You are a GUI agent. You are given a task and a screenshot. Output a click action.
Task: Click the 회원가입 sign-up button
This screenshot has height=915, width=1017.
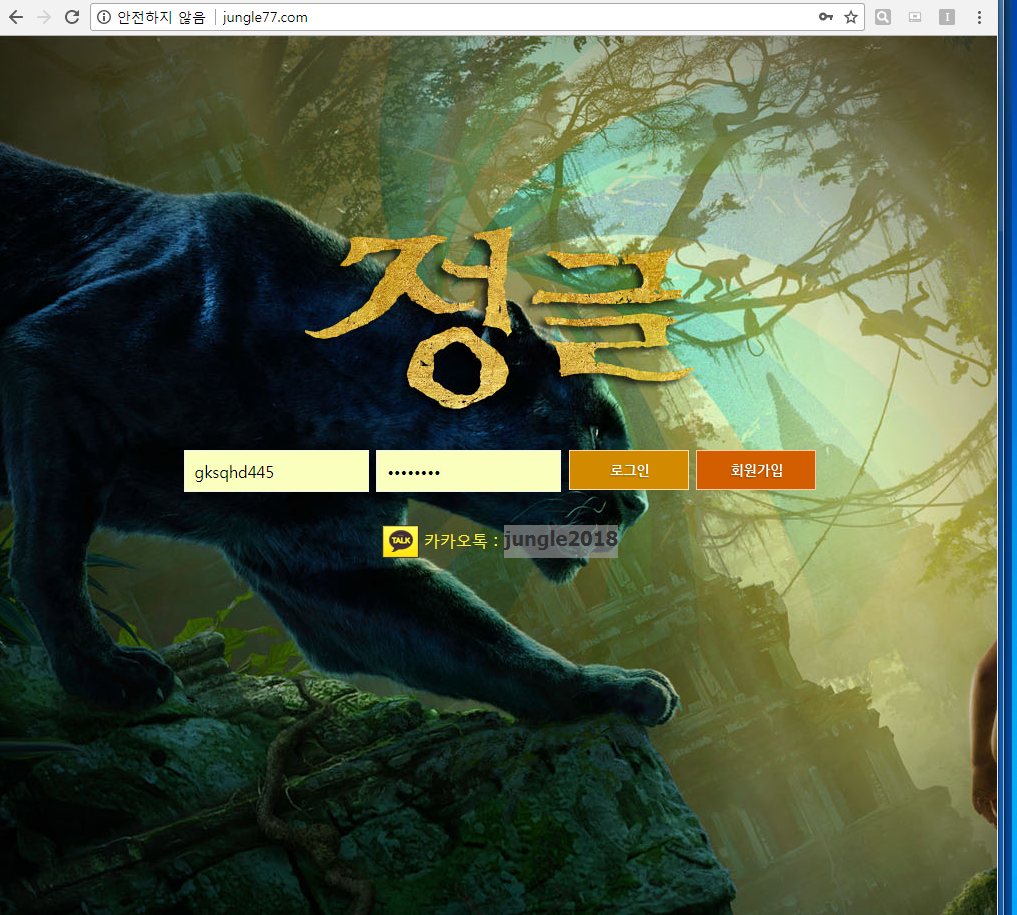click(x=756, y=470)
